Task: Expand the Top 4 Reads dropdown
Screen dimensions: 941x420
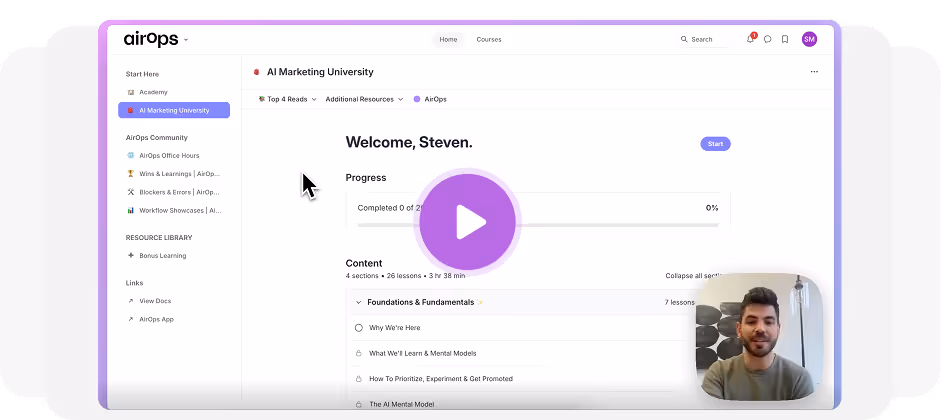Action: pos(287,100)
